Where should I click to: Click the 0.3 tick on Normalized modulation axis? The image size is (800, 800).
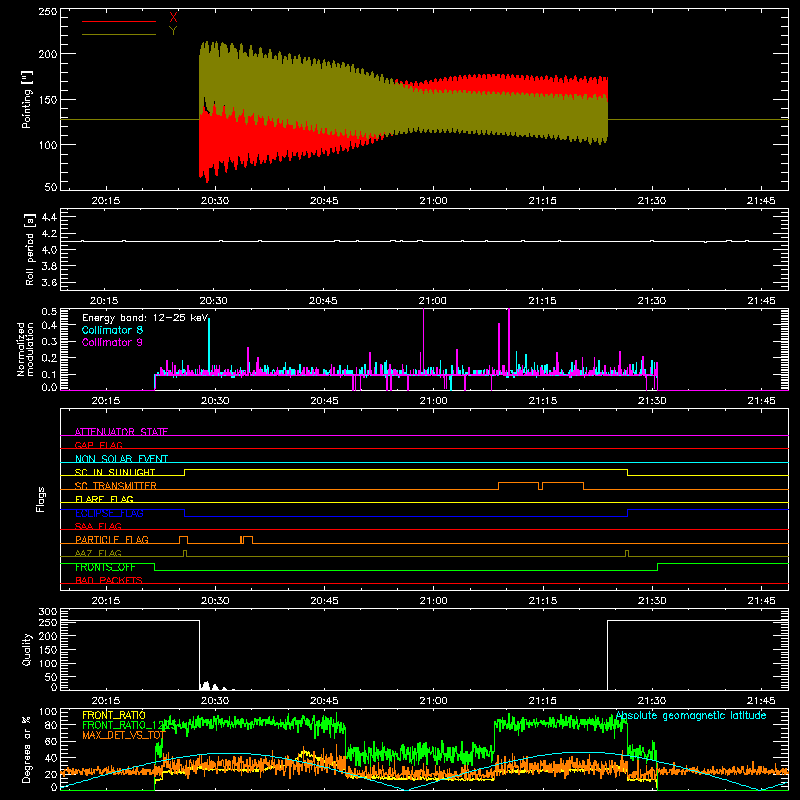point(49,341)
